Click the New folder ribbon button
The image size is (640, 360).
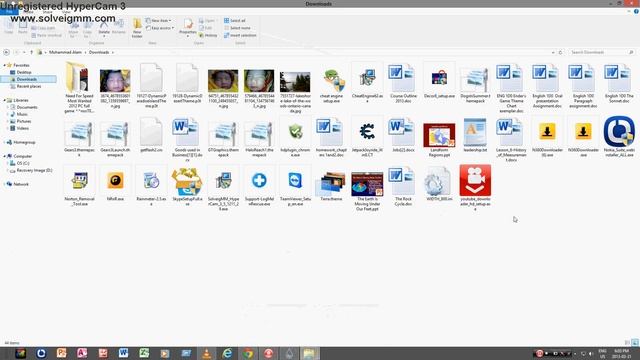(137, 28)
